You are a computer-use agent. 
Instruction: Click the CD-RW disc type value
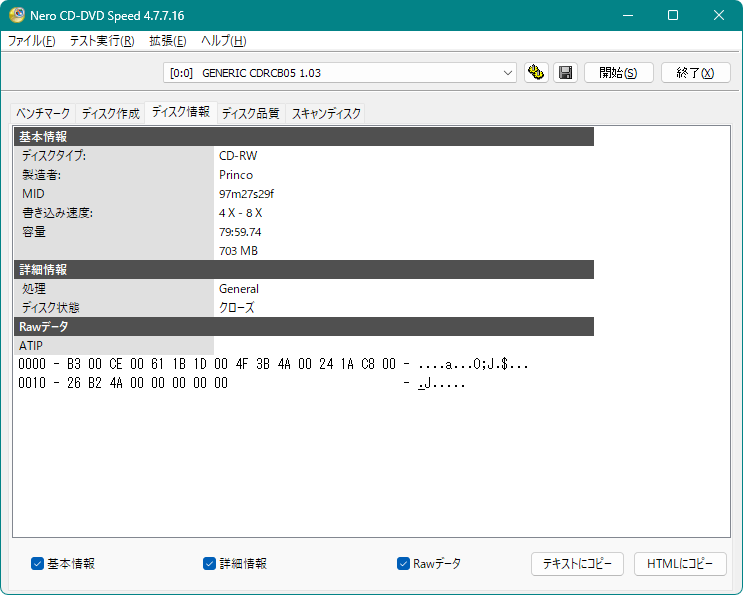pos(238,156)
